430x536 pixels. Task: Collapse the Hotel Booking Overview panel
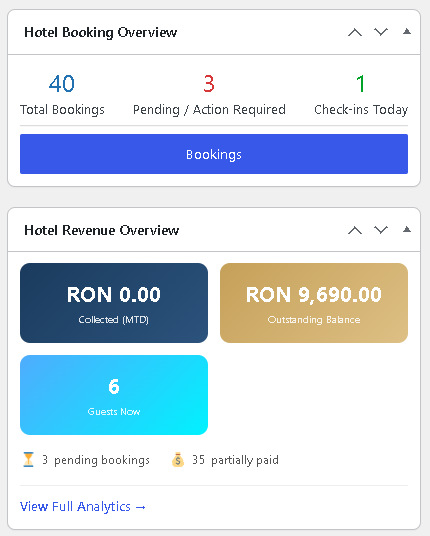pyautogui.click(x=406, y=32)
